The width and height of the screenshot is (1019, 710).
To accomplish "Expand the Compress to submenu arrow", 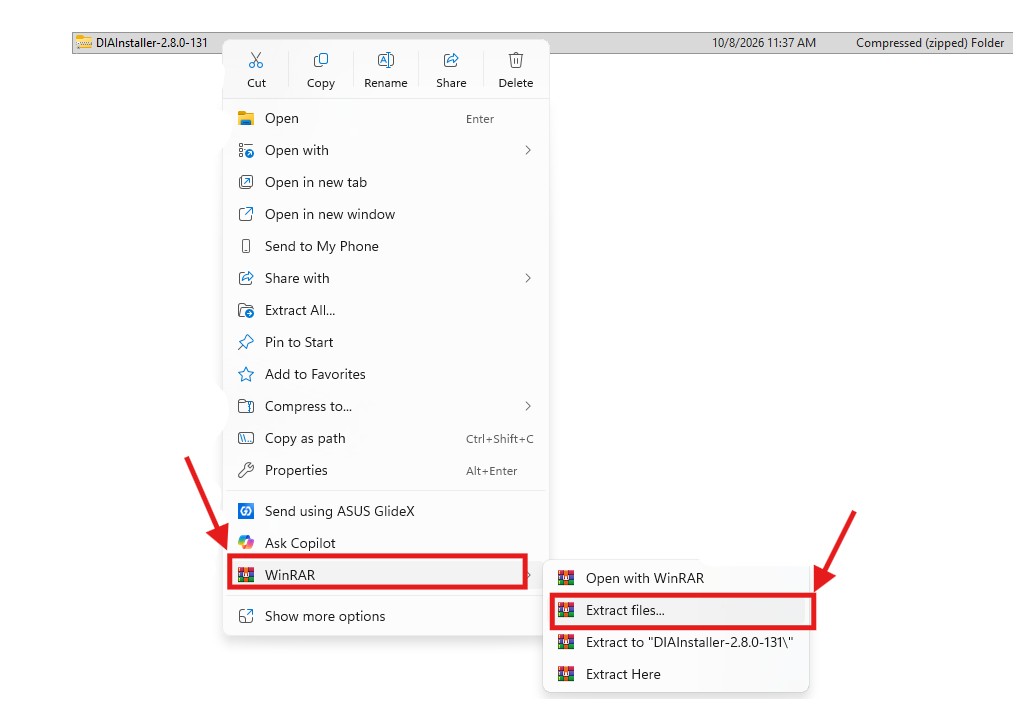I will [x=528, y=406].
